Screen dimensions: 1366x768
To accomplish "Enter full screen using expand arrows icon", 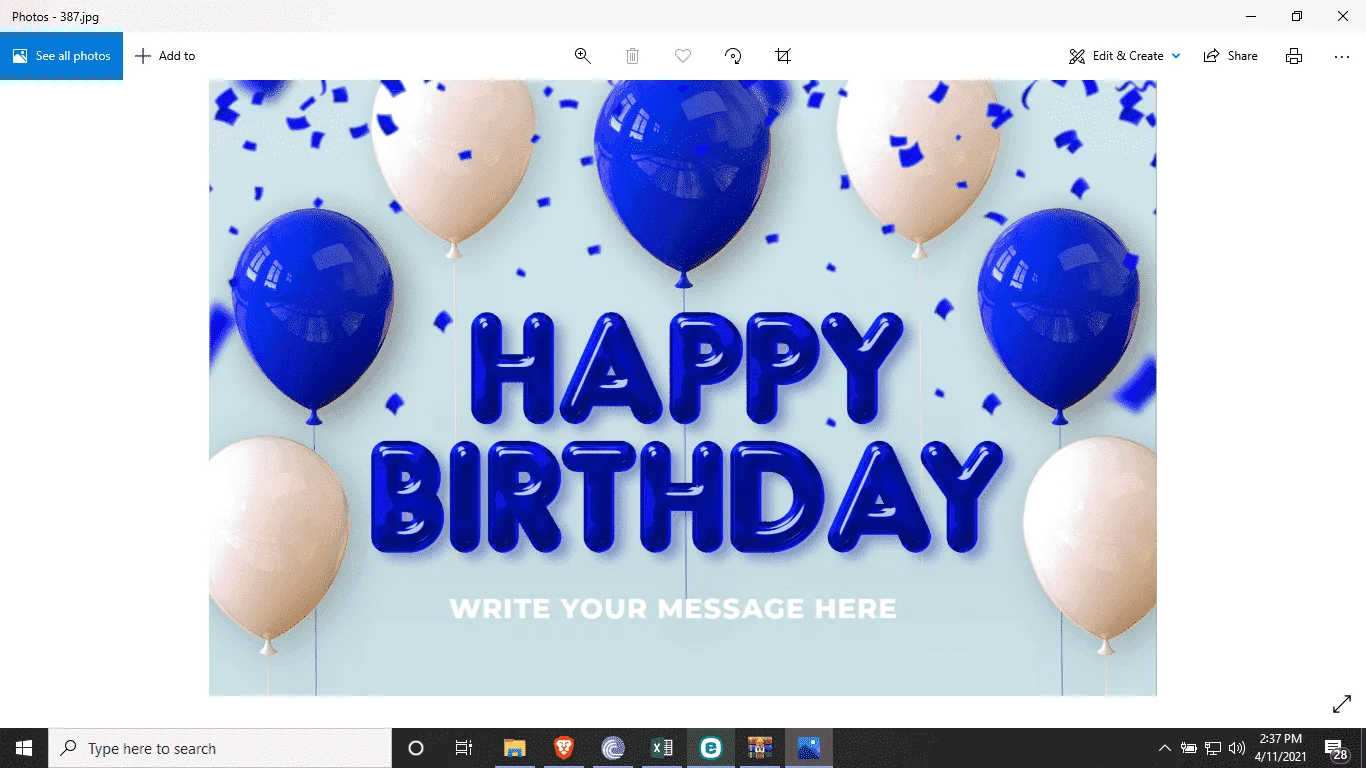I will click(x=1342, y=704).
